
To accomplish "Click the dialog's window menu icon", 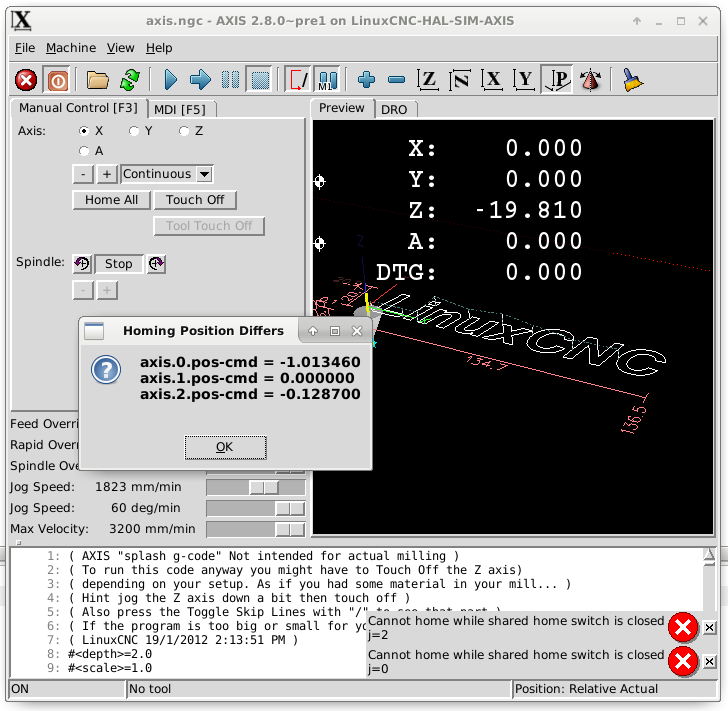I will tap(94, 331).
